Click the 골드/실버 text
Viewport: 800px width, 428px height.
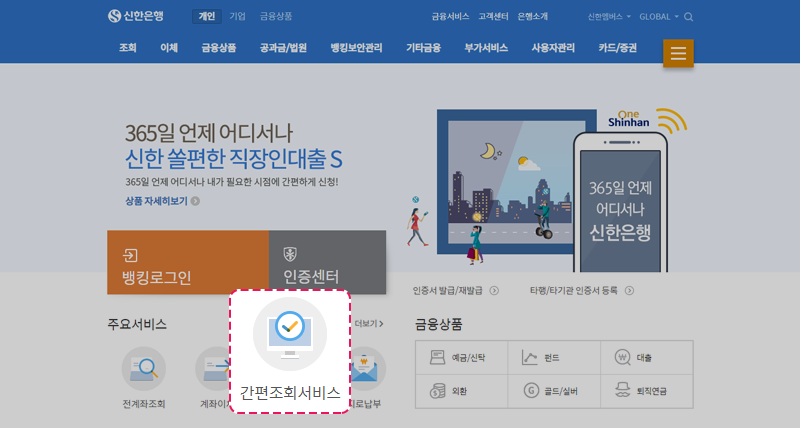click(x=561, y=391)
